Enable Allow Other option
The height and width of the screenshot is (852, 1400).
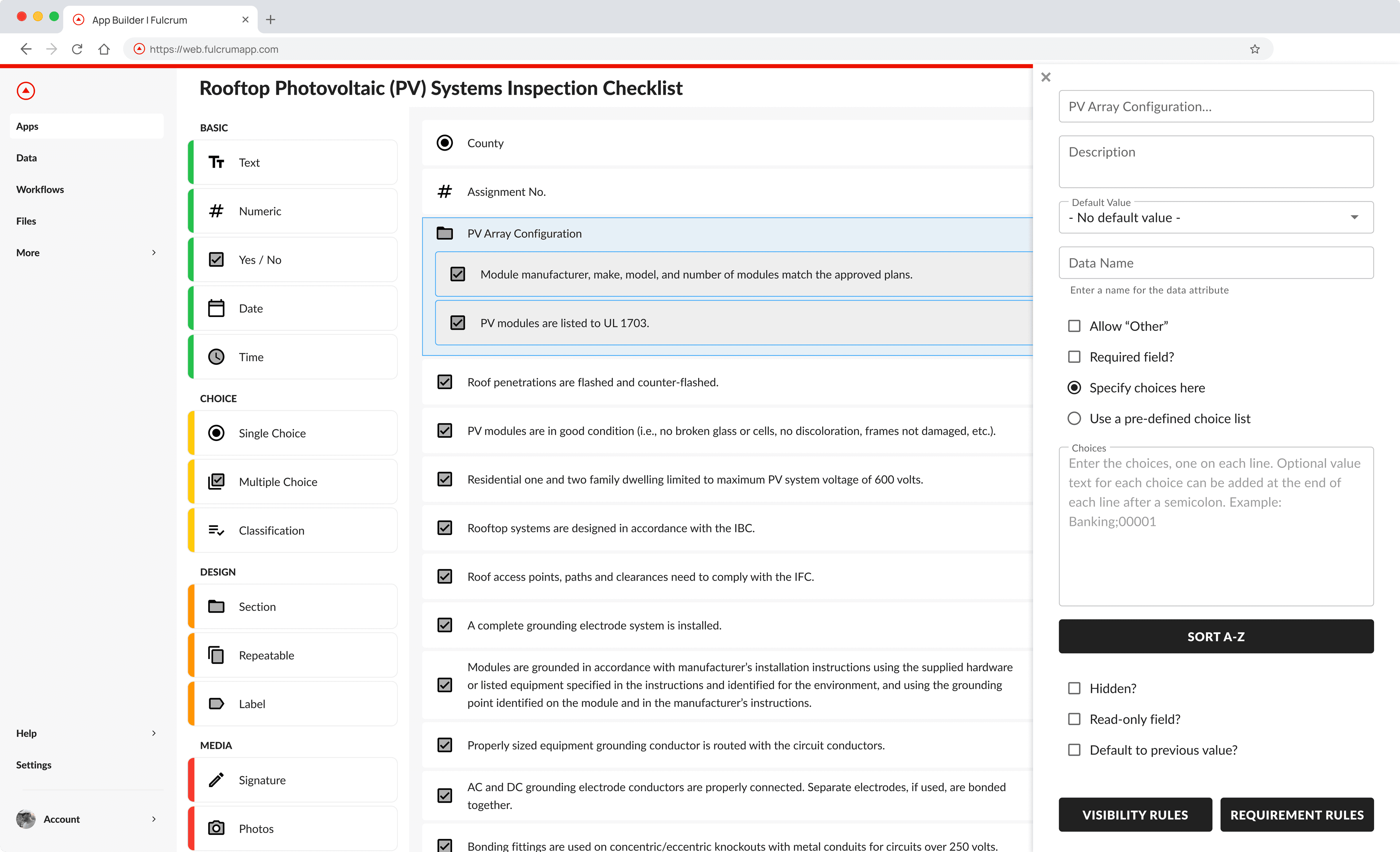[x=1074, y=326]
